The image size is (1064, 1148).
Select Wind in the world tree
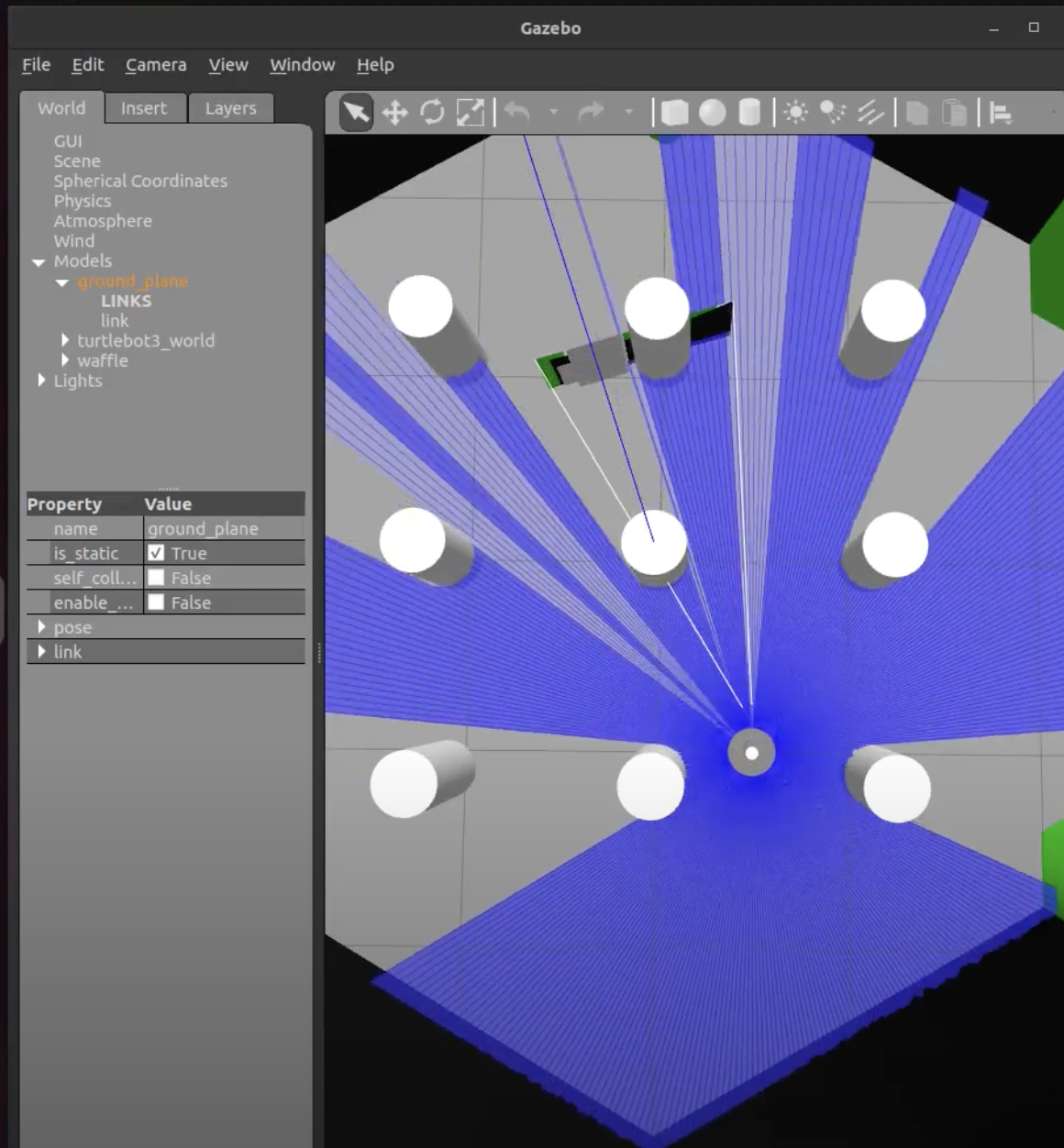[74, 241]
